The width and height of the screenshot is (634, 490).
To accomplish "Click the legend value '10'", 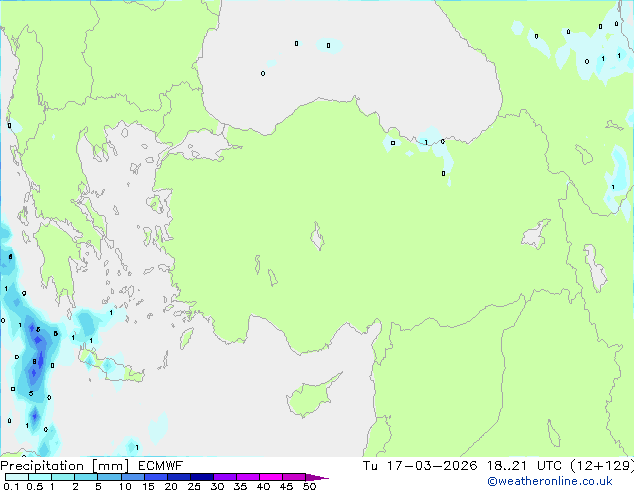I will click(x=125, y=486).
